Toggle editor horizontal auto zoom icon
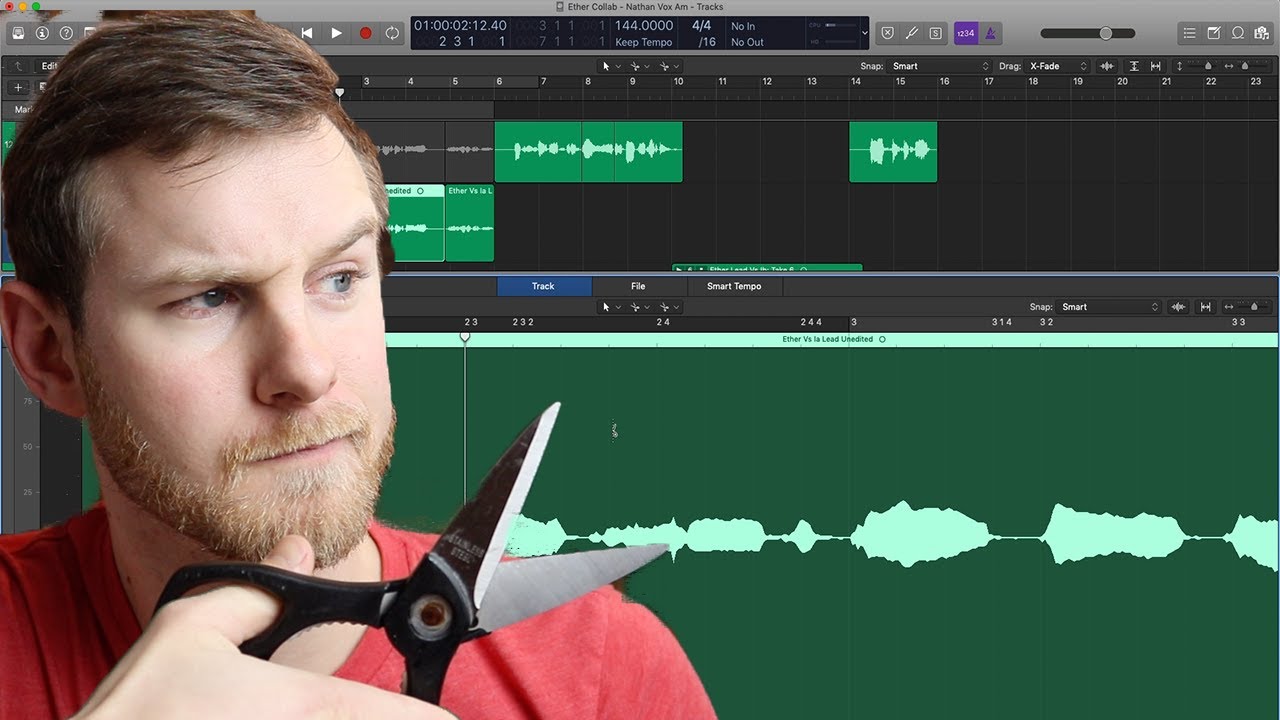Image resolution: width=1280 pixels, height=720 pixels. click(x=1205, y=307)
